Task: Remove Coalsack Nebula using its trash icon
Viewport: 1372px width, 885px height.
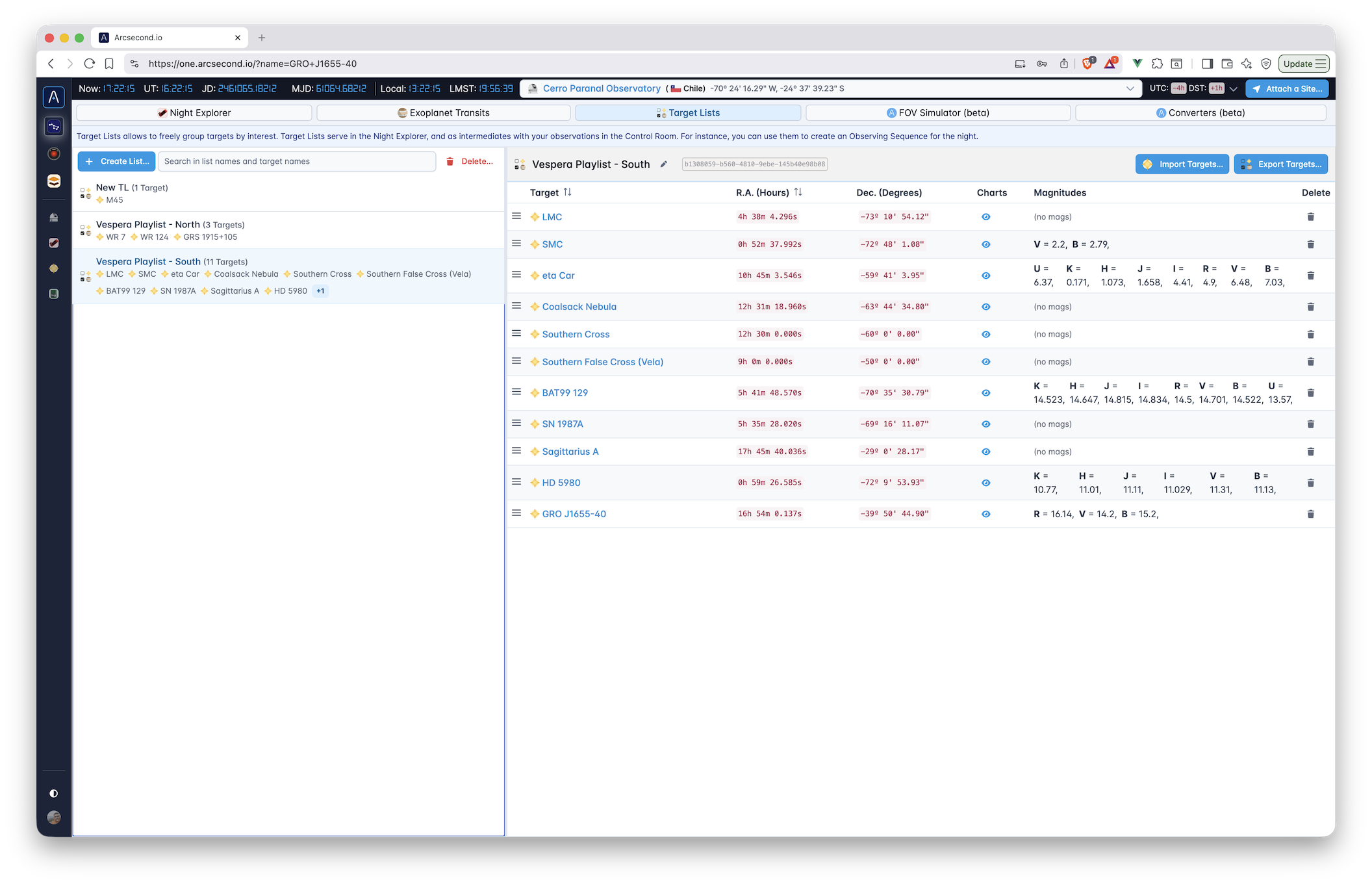Action: coord(1310,307)
